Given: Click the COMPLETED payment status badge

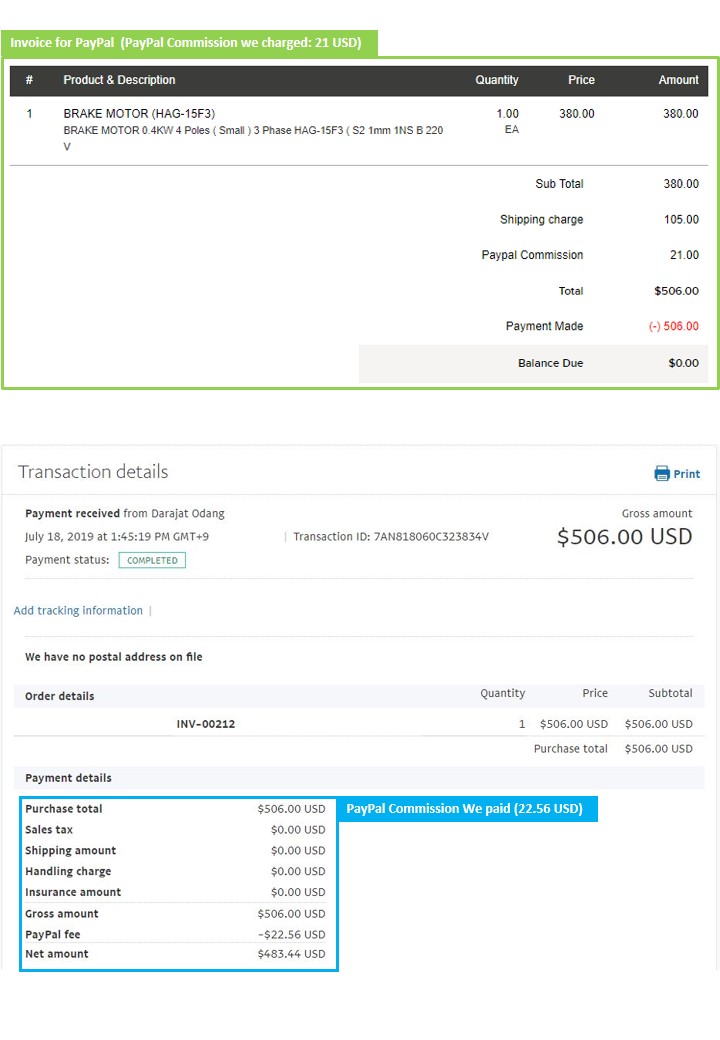Looking at the screenshot, I should [152, 560].
